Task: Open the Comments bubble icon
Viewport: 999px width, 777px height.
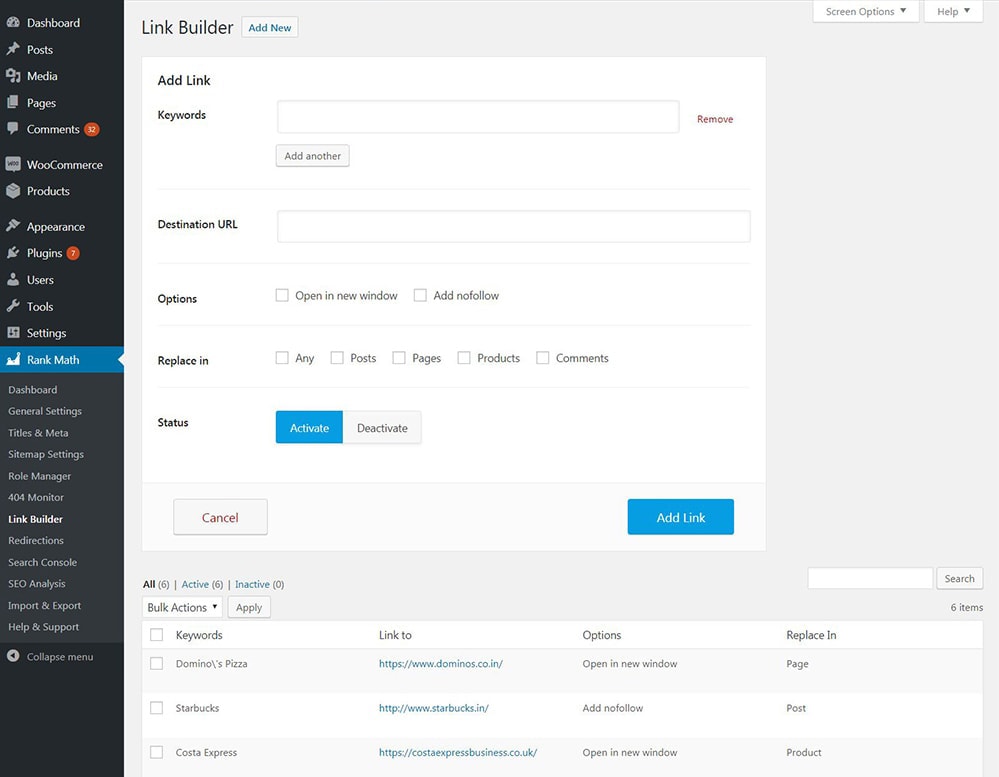Action: [x=12, y=129]
